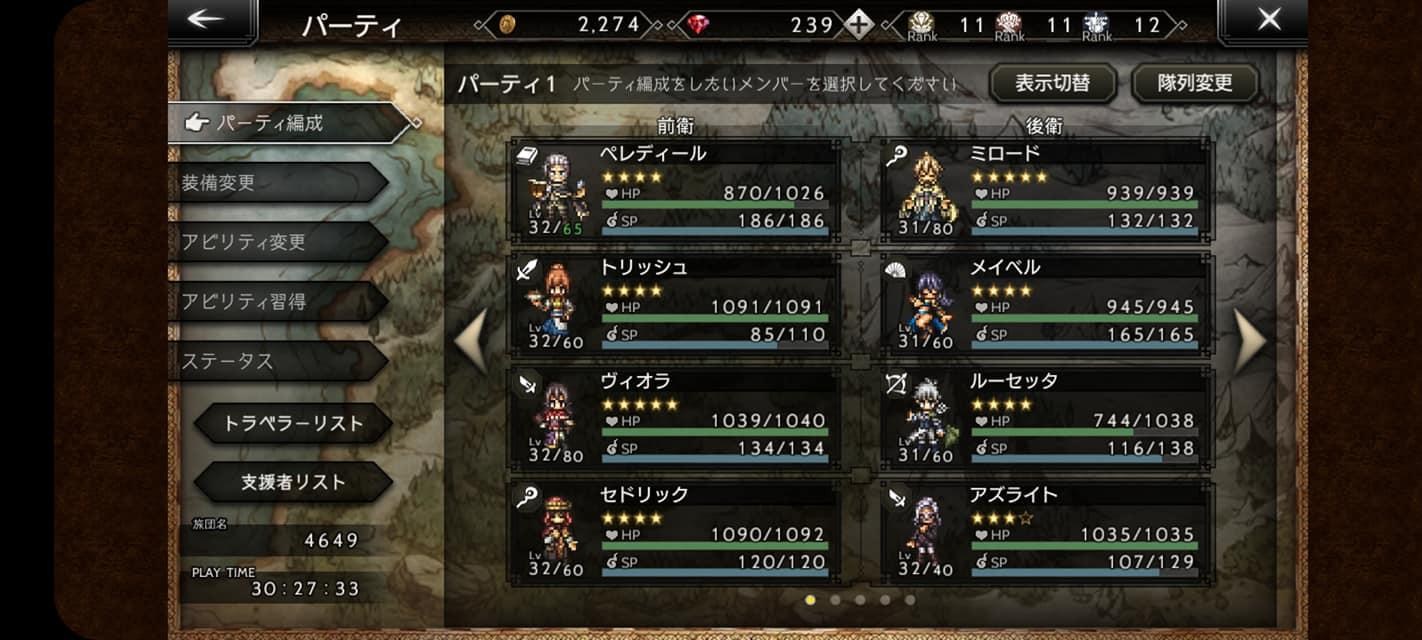Open the トラベラーリスト button
1422x640 pixels.
293,423
